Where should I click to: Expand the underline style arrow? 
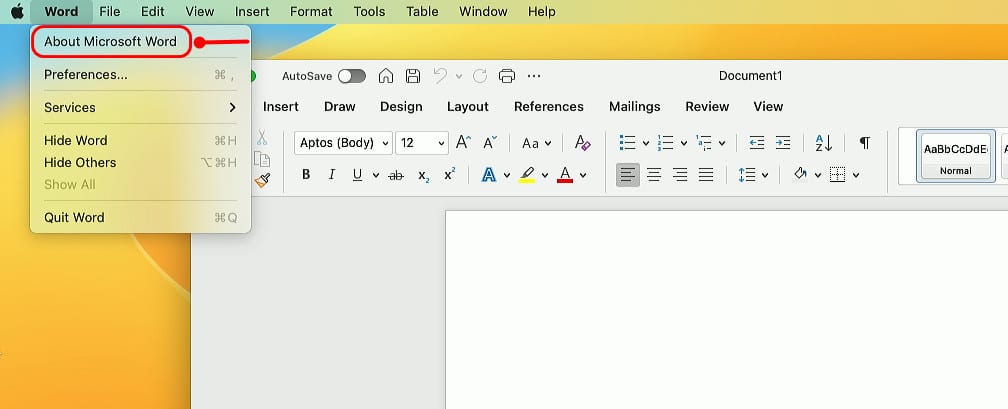pyautogui.click(x=375, y=175)
